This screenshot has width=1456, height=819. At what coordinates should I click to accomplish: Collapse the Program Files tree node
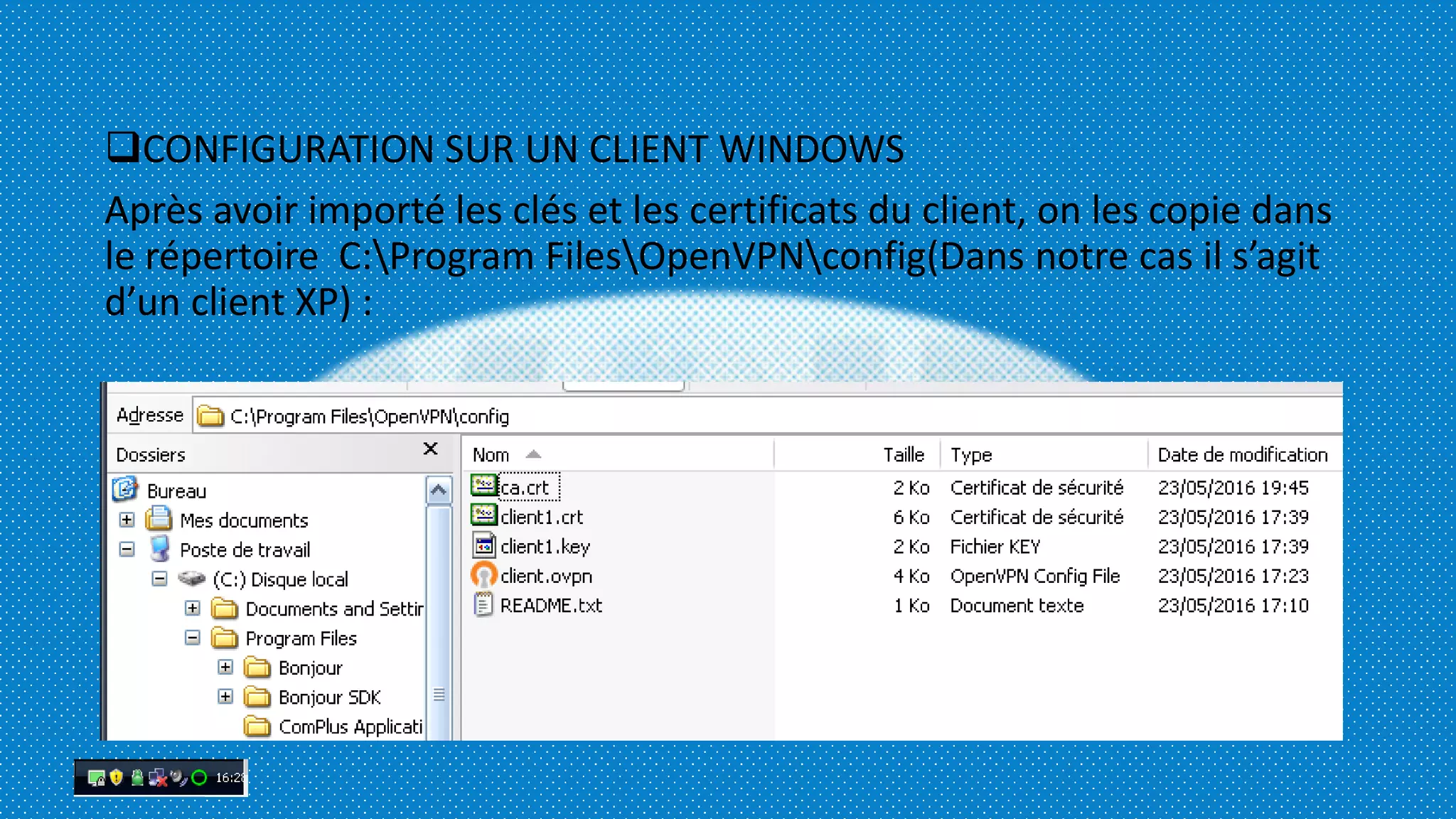pyautogui.click(x=192, y=638)
